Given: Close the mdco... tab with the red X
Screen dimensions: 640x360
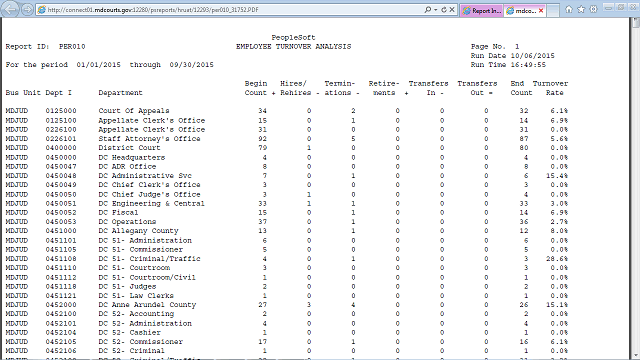Looking at the screenshot, I should (x=541, y=11).
